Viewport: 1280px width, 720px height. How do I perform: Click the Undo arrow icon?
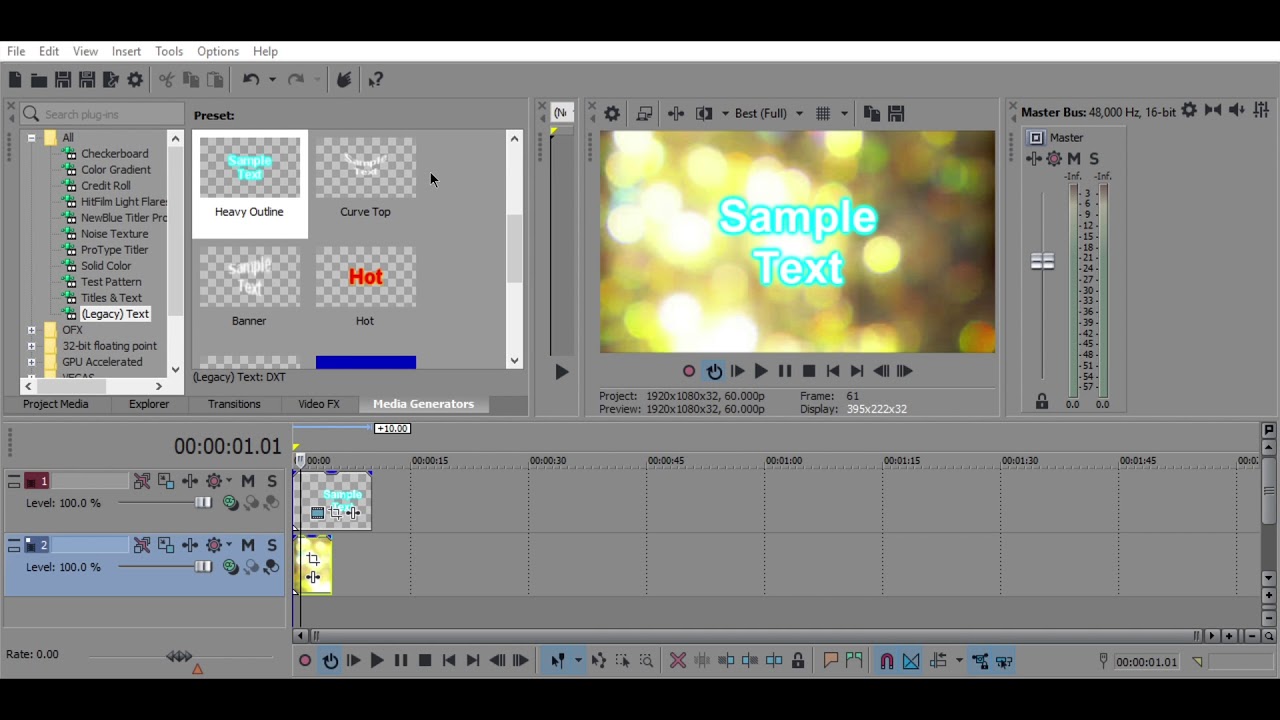(x=251, y=80)
